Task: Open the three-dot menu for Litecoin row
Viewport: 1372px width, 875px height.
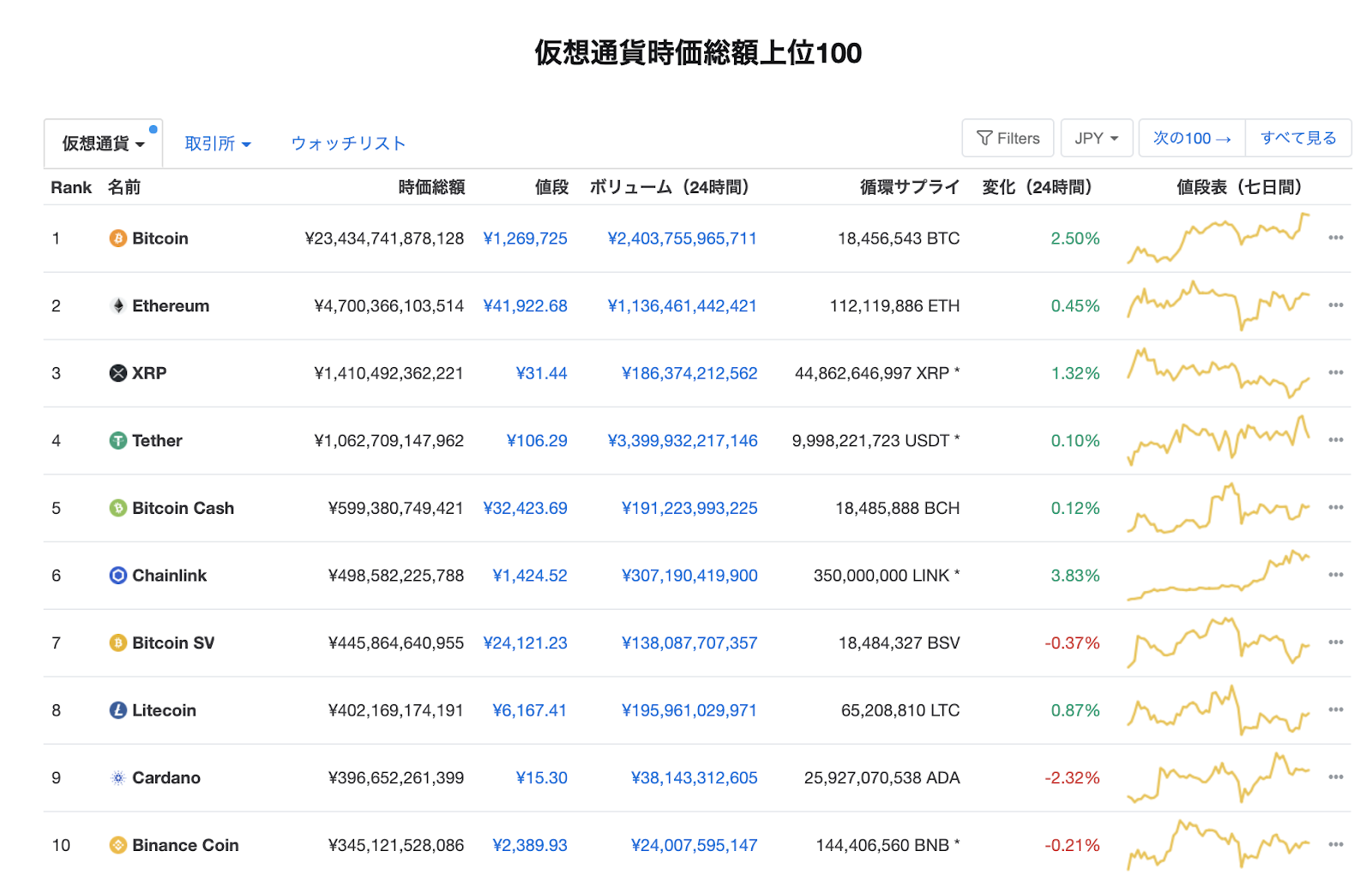Action: pos(1335,709)
